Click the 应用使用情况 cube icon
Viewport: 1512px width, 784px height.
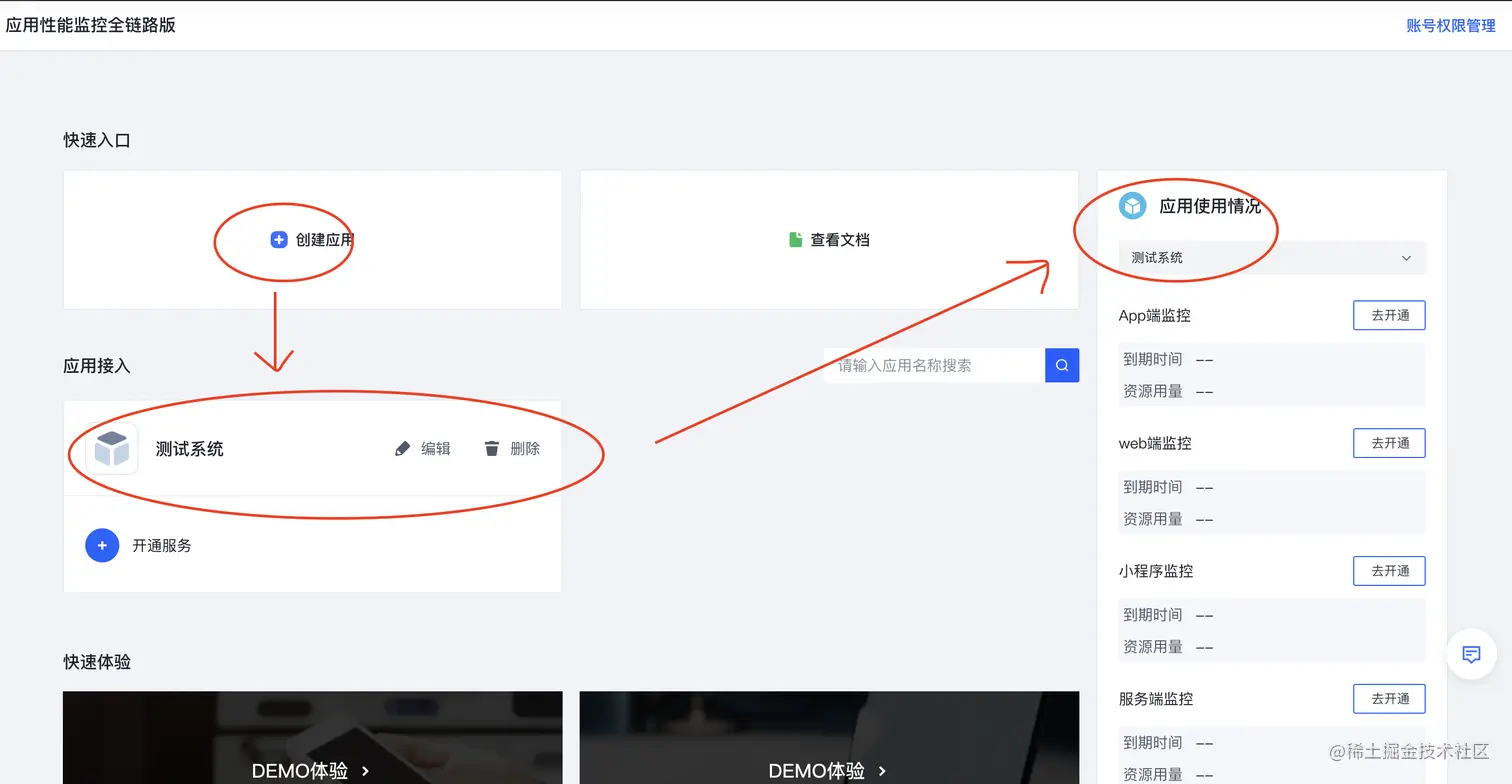click(x=1132, y=206)
